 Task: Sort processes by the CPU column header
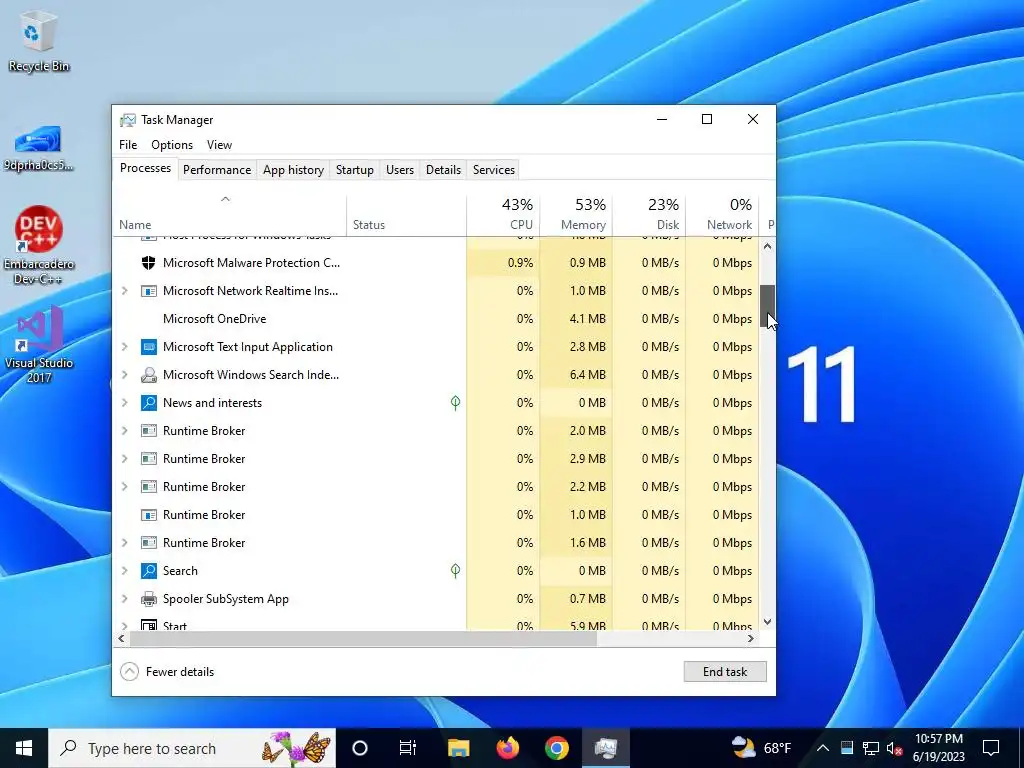coord(504,214)
